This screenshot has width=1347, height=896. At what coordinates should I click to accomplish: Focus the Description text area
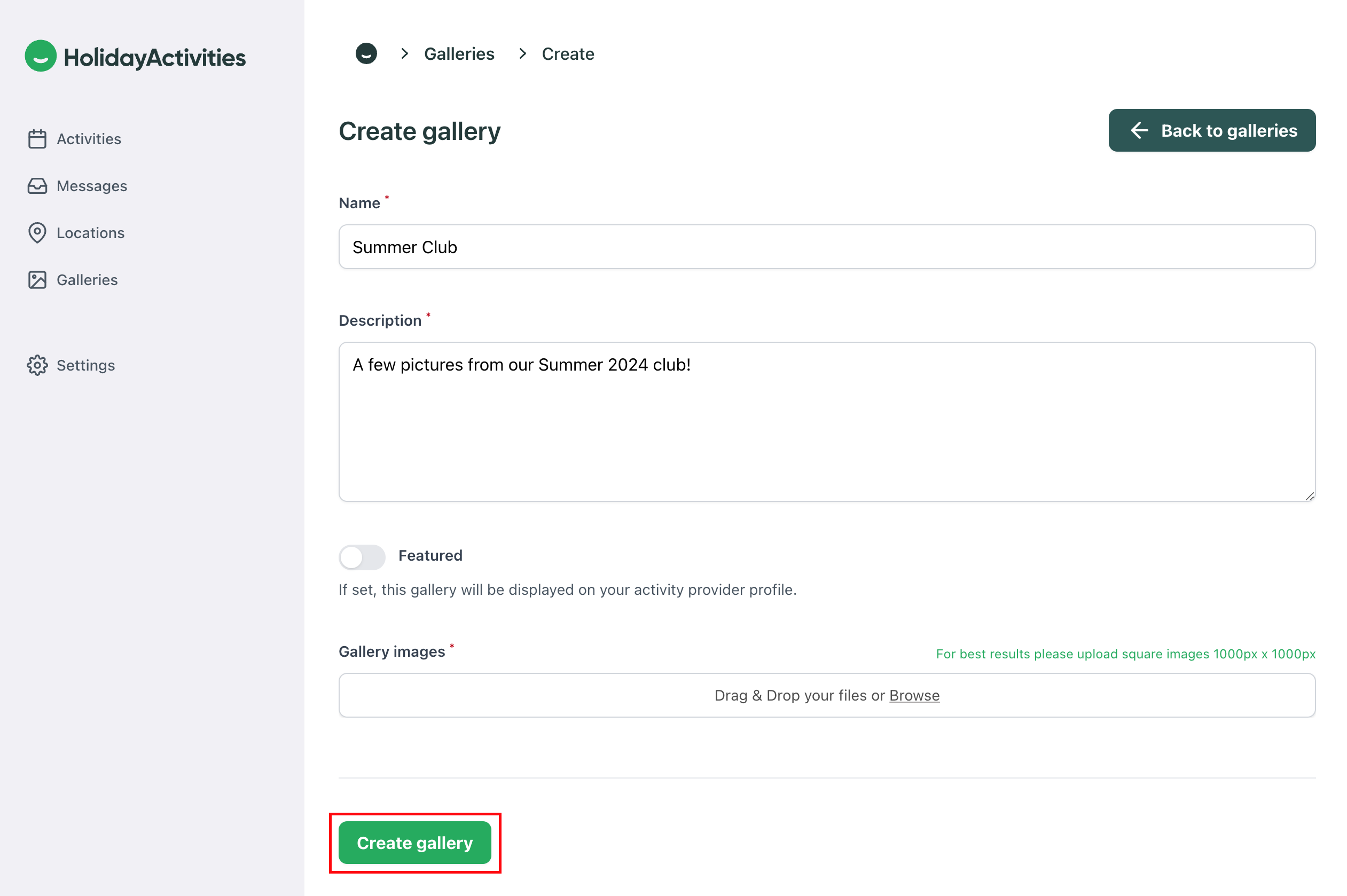tap(826, 422)
